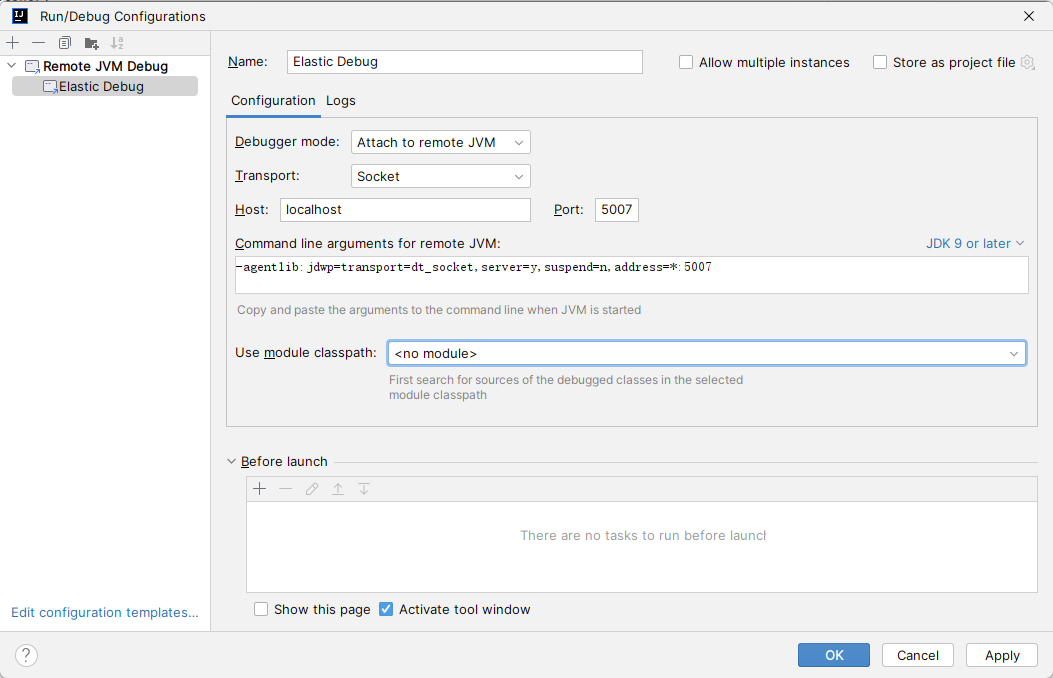Focus the Host field with localhost

coord(405,209)
